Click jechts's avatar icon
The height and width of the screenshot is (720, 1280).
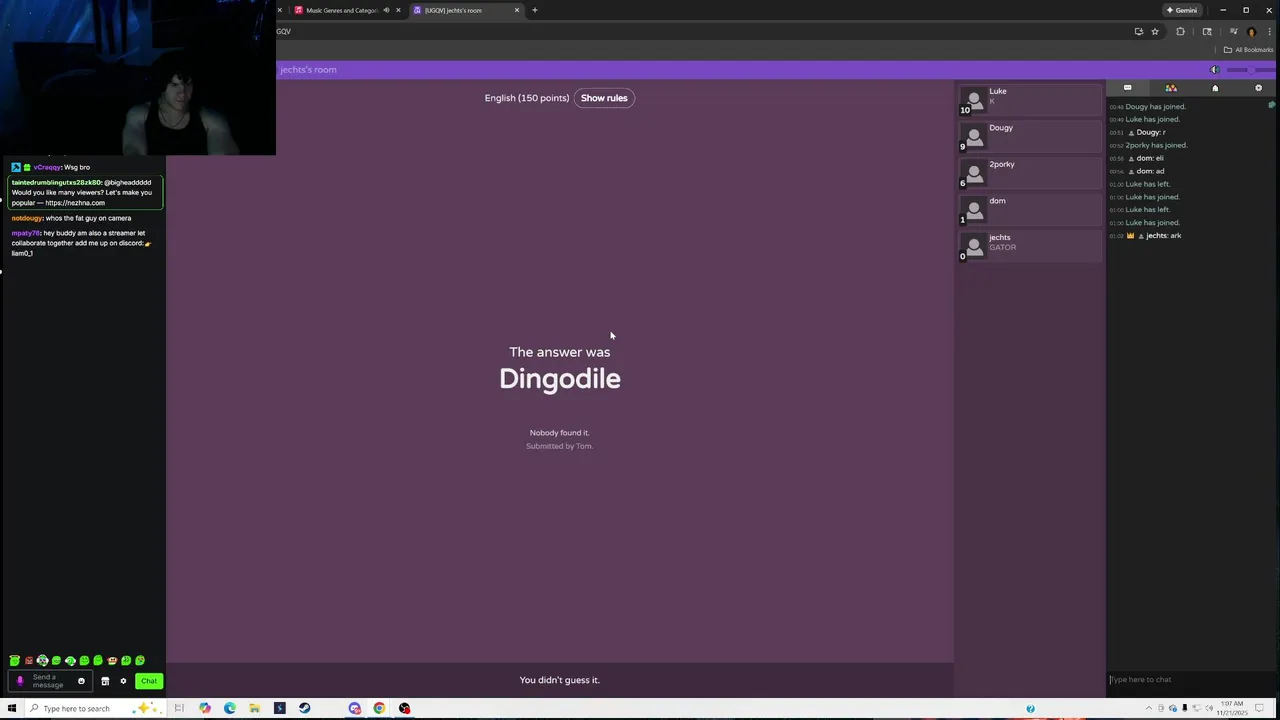[974, 247]
